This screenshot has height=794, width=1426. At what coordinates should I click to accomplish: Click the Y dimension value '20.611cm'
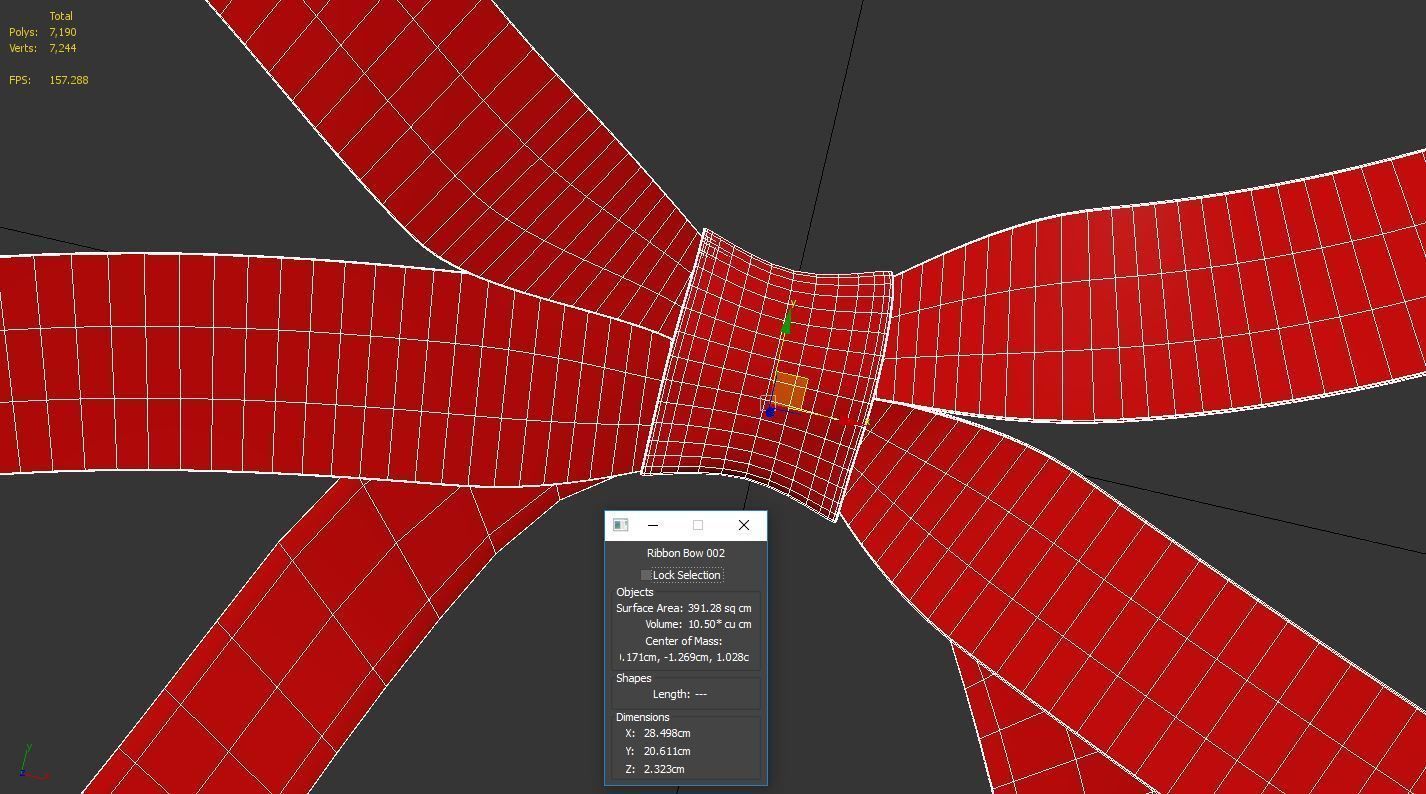pos(667,751)
